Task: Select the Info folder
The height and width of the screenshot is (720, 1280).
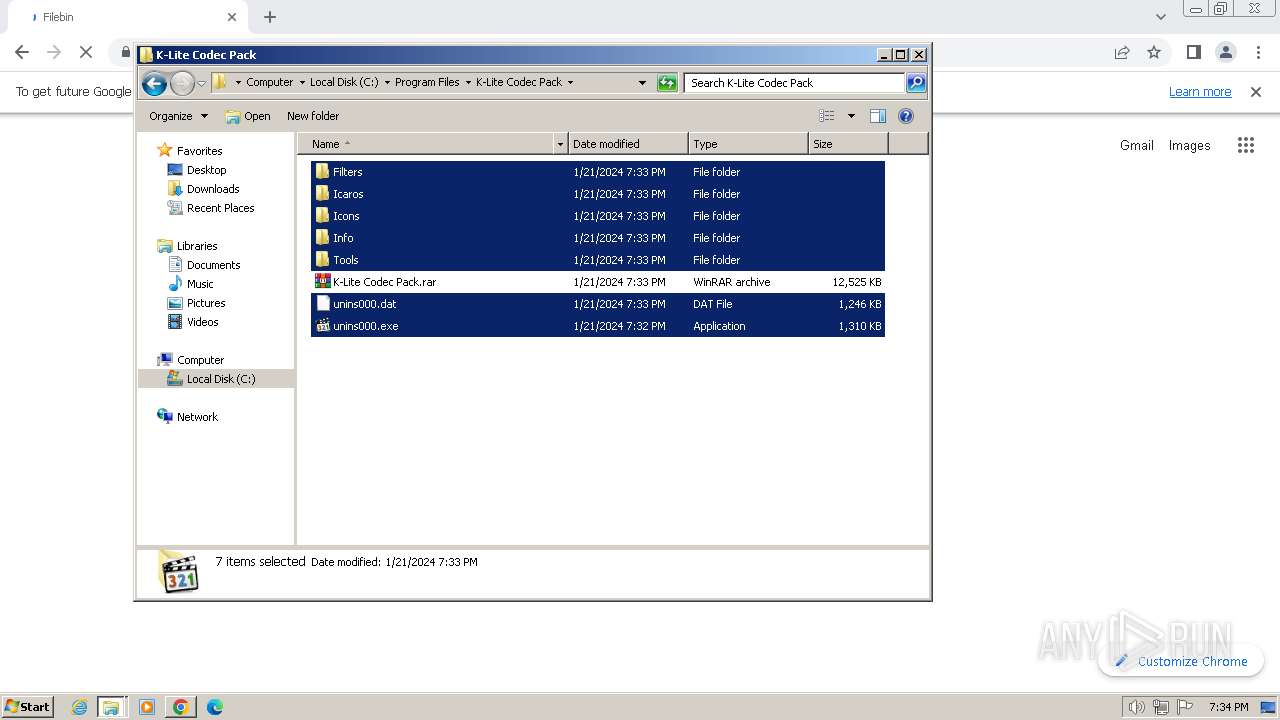Action: coord(598,238)
